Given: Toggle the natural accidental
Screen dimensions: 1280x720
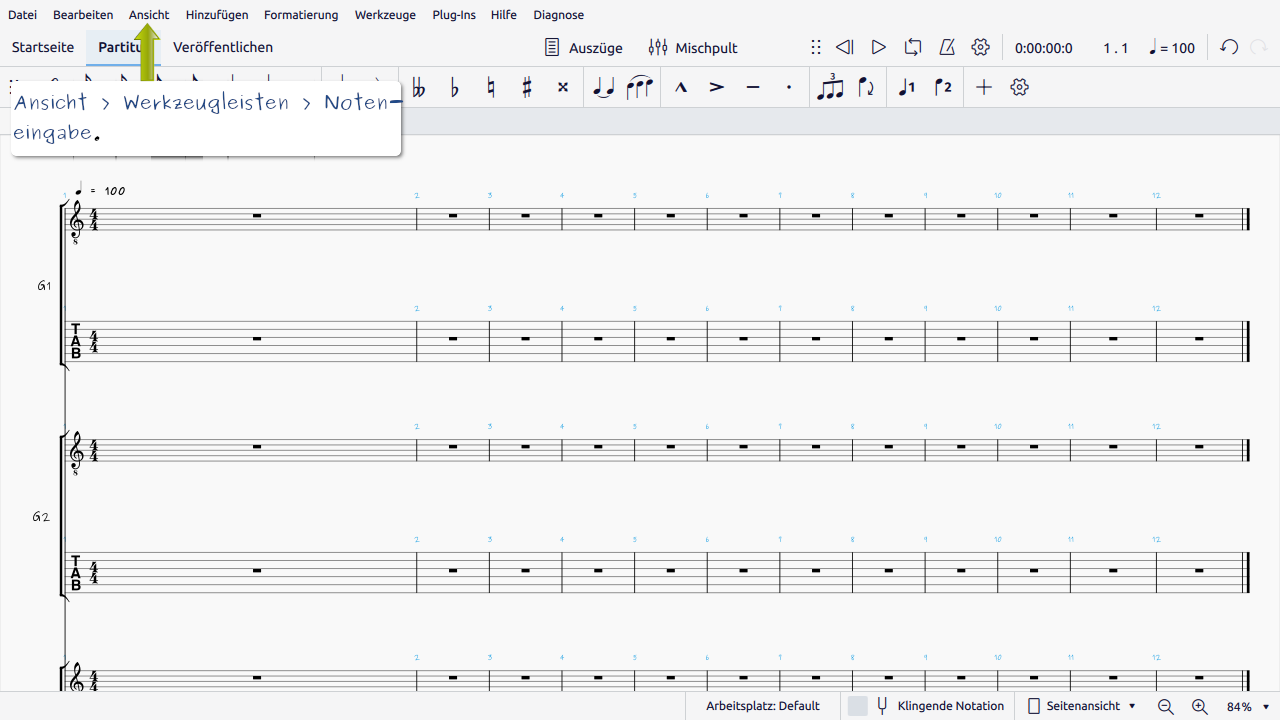Looking at the screenshot, I should 490,88.
